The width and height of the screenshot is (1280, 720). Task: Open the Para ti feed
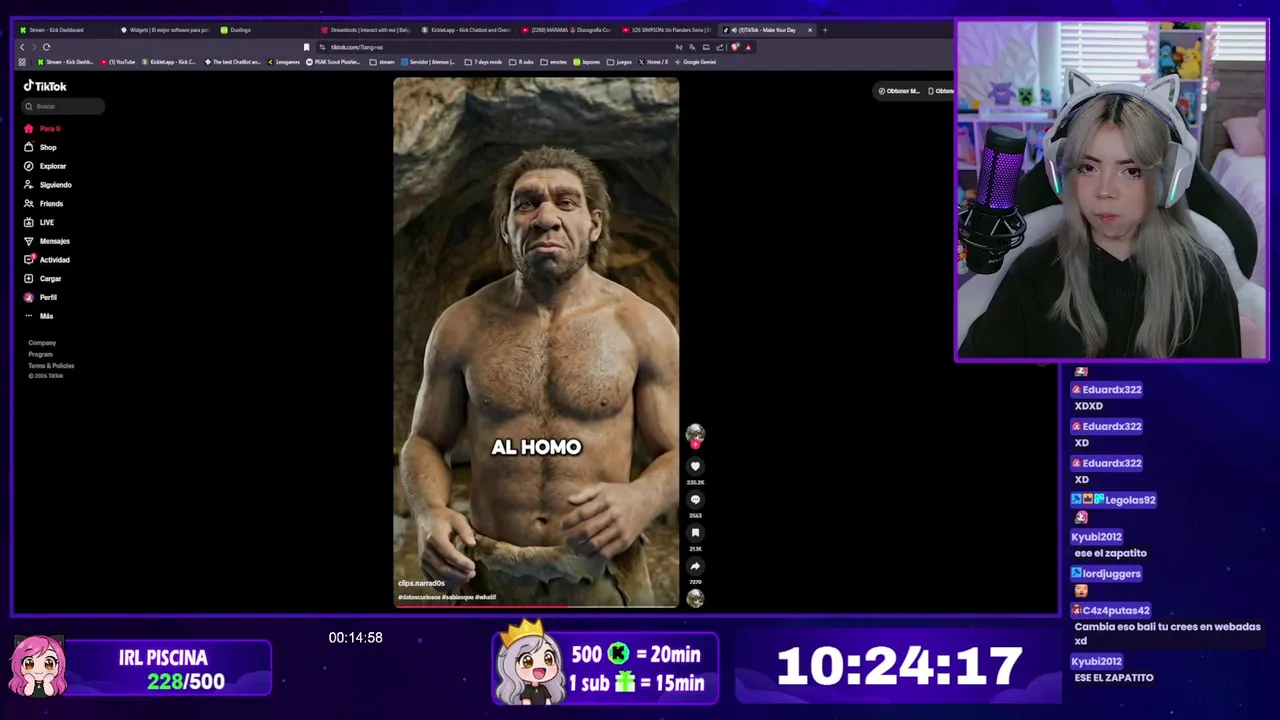point(43,129)
